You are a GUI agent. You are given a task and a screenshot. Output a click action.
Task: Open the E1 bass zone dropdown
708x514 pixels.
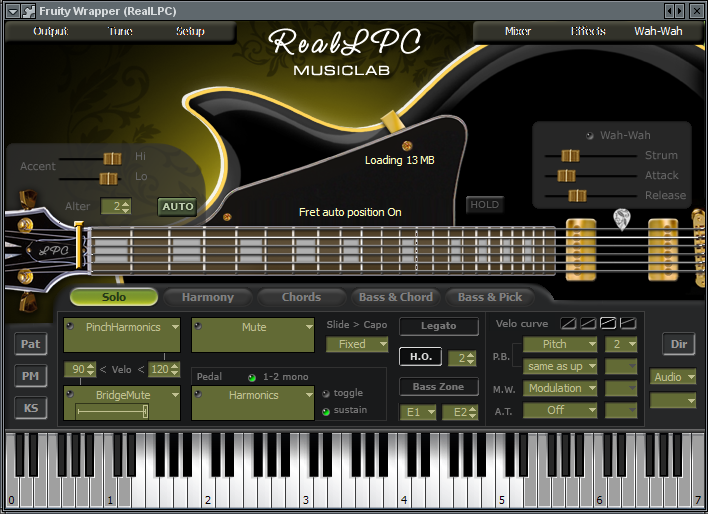tap(418, 412)
